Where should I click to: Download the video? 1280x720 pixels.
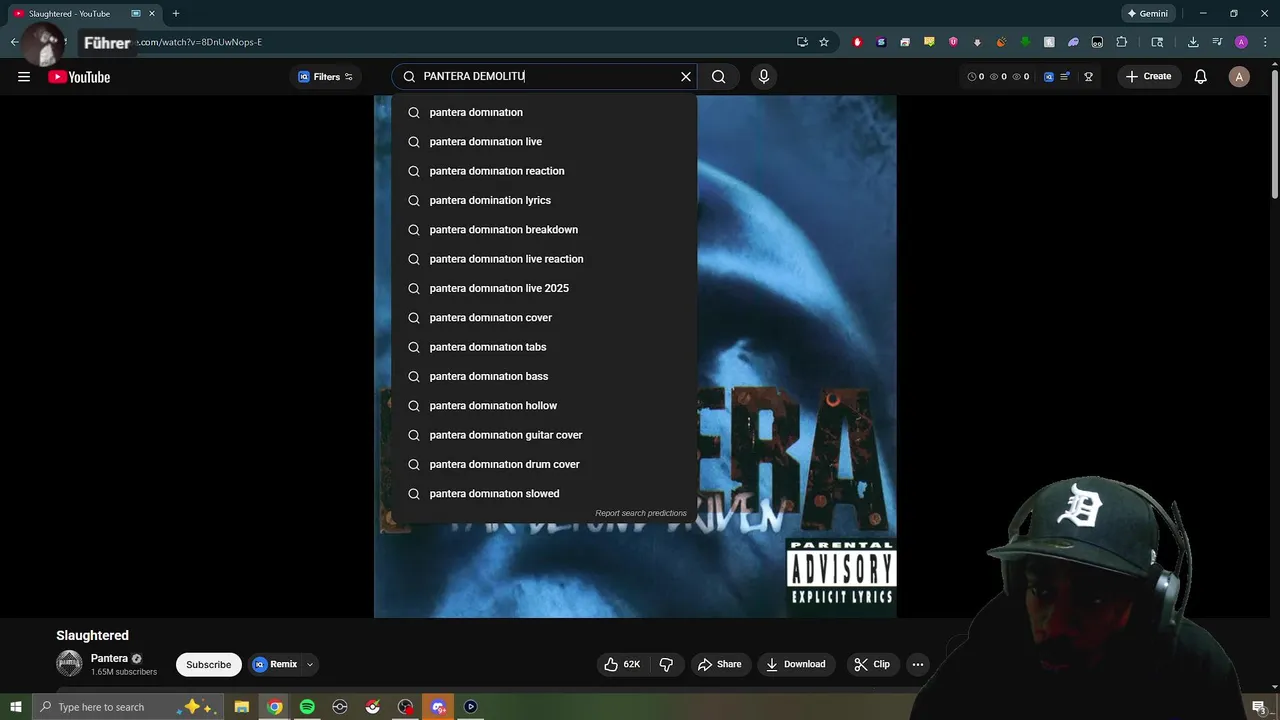796,664
